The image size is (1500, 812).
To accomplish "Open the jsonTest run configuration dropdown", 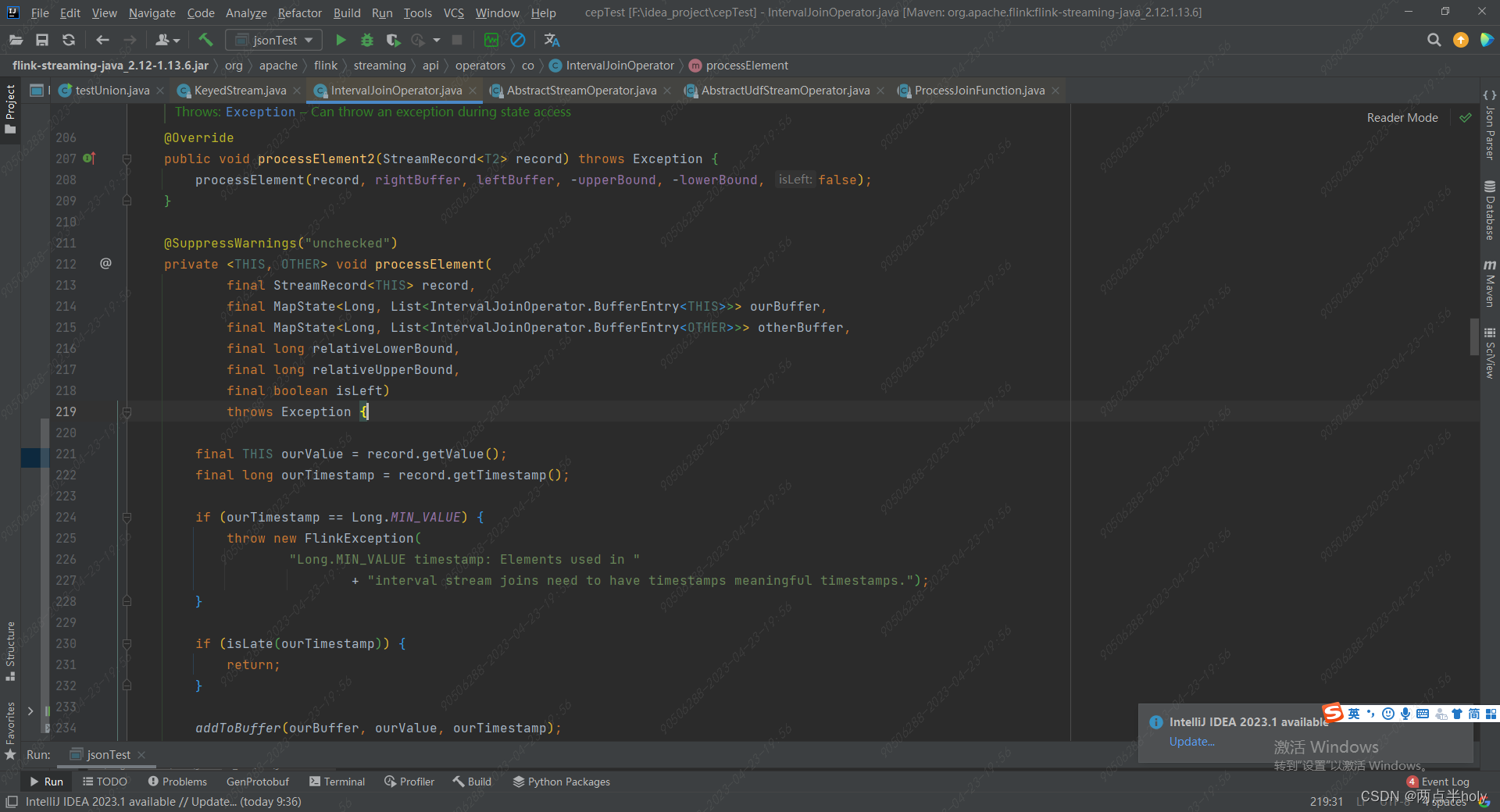I will click(x=274, y=40).
